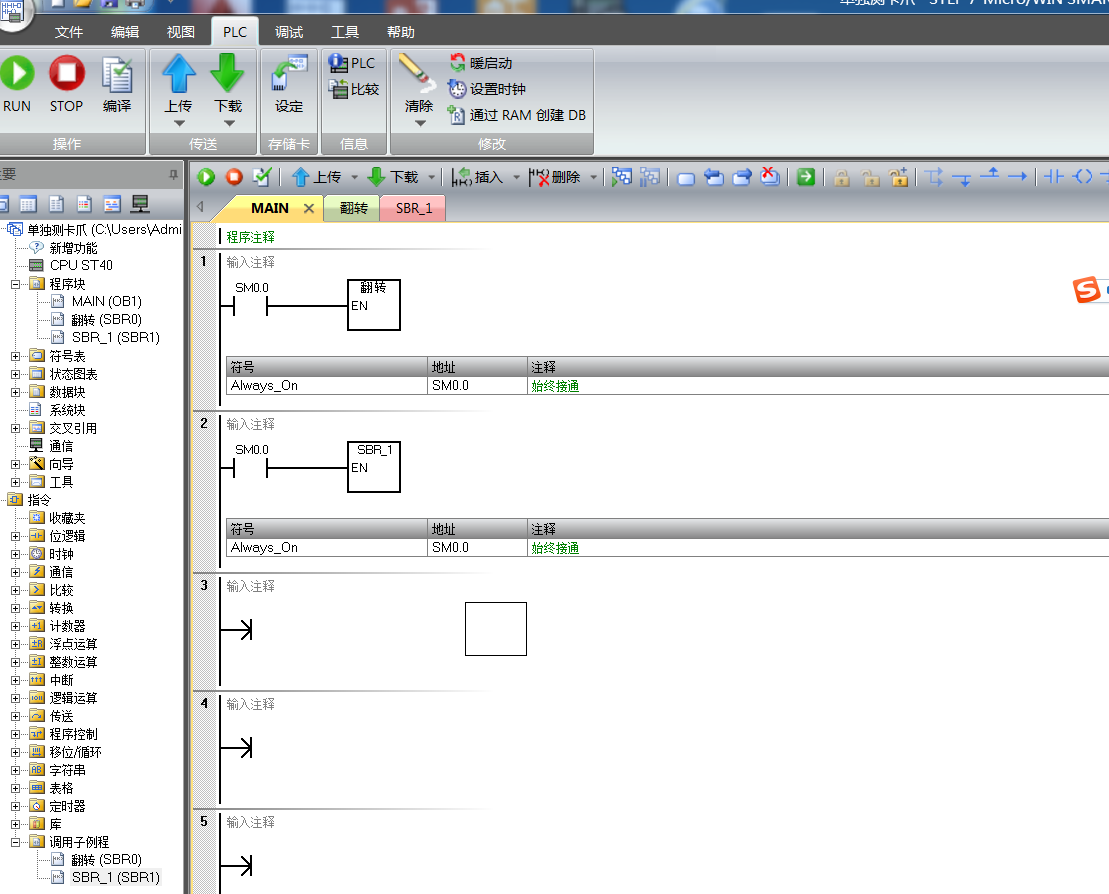
Task: Open the 下载 download dropdown arrow in ribbon
Action: 229,124
